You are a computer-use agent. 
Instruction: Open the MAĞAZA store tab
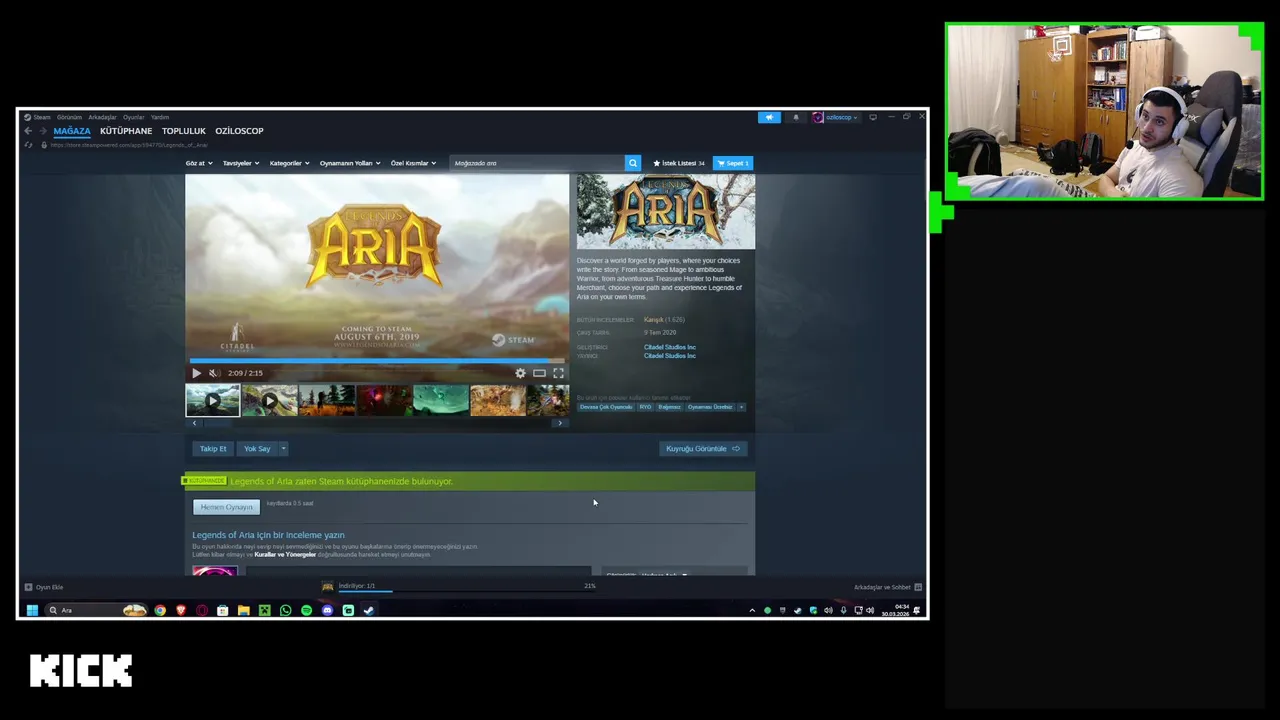pyautogui.click(x=72, y=131)
